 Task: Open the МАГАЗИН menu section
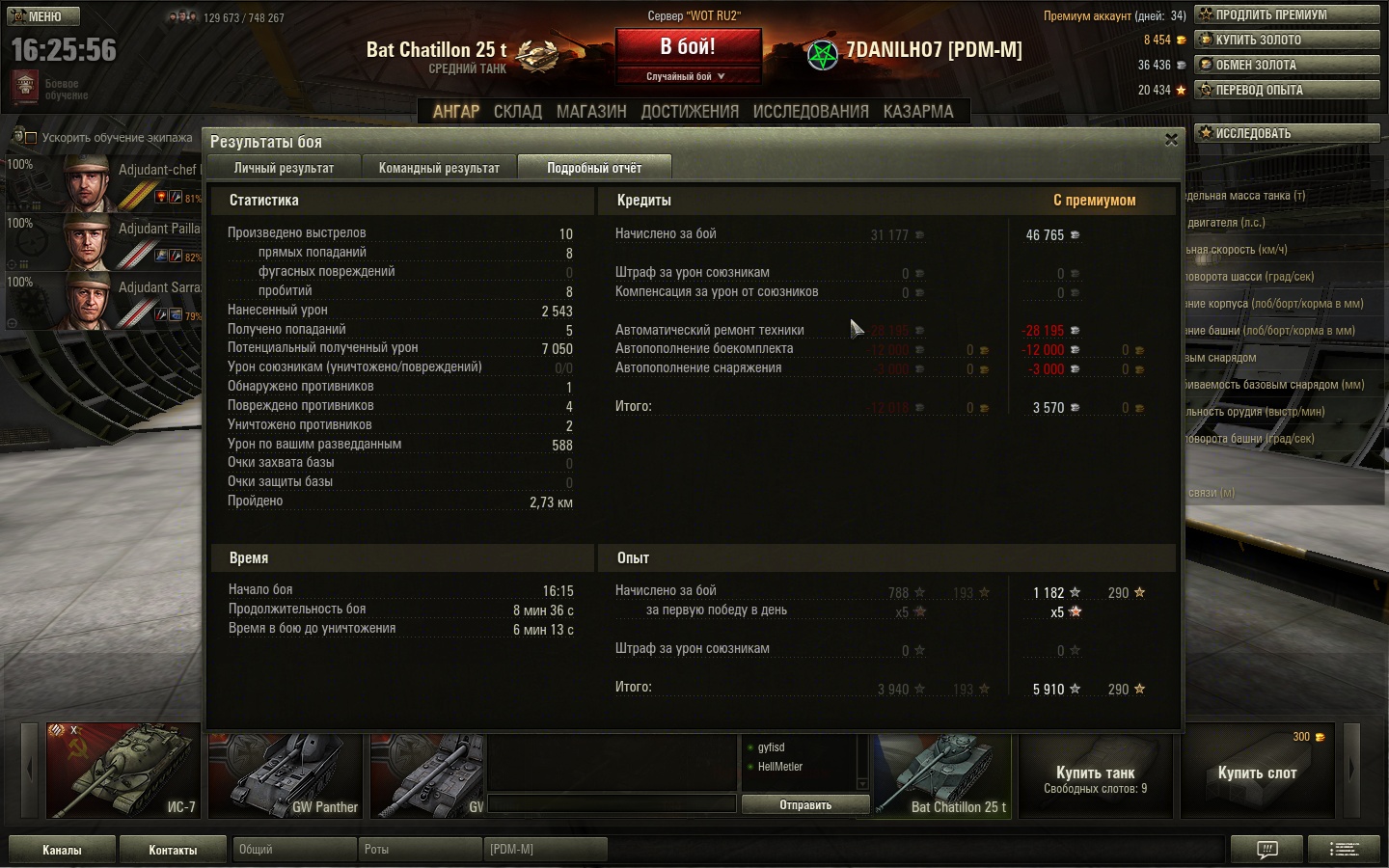591,112
